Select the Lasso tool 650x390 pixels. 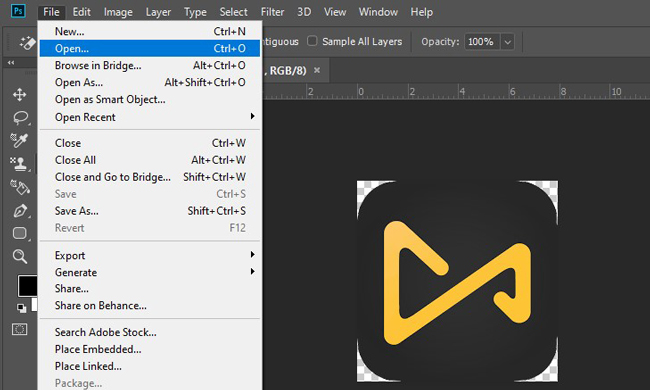point(20,118)
